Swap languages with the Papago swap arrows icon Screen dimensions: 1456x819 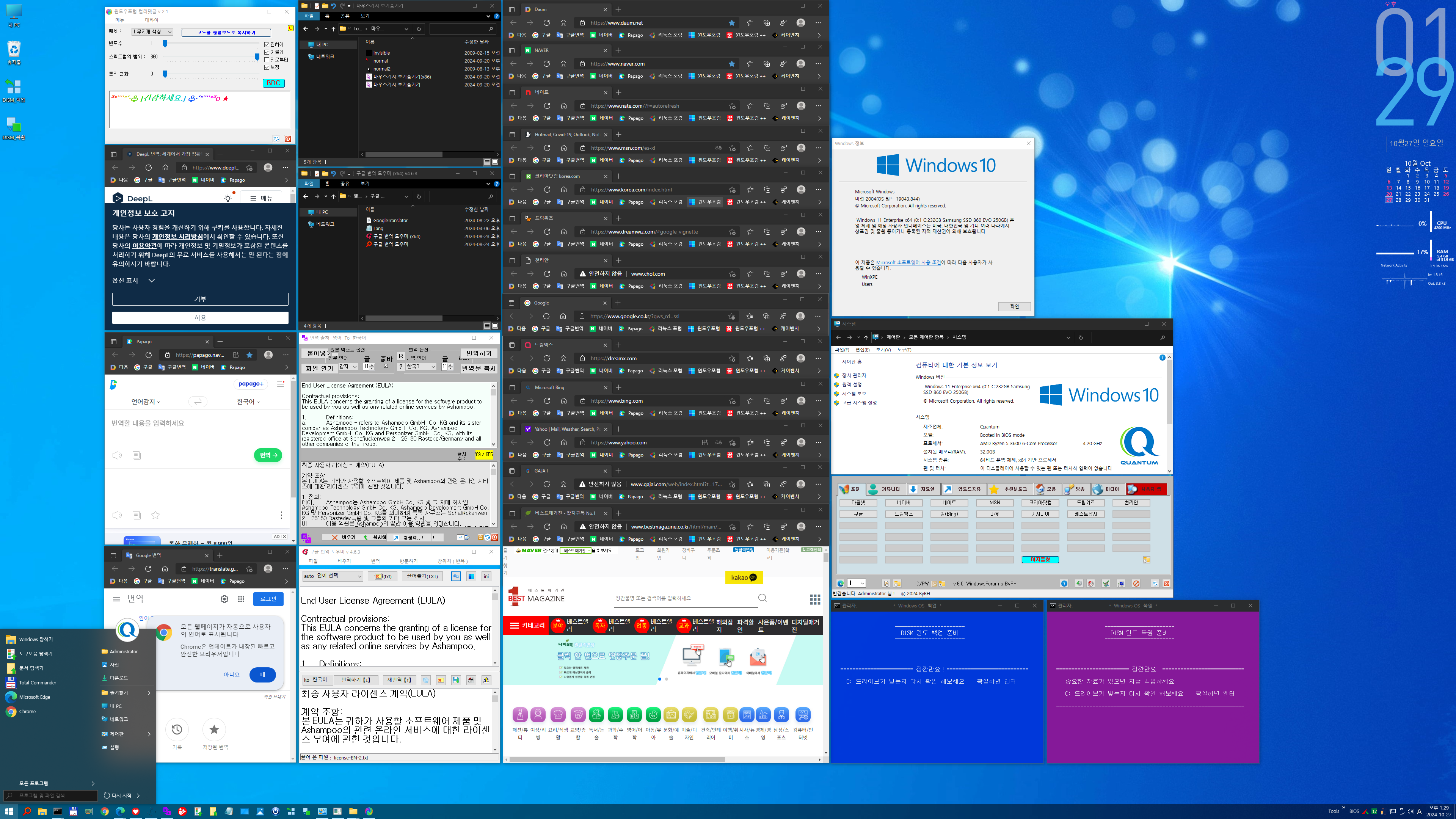coord(198,402)
